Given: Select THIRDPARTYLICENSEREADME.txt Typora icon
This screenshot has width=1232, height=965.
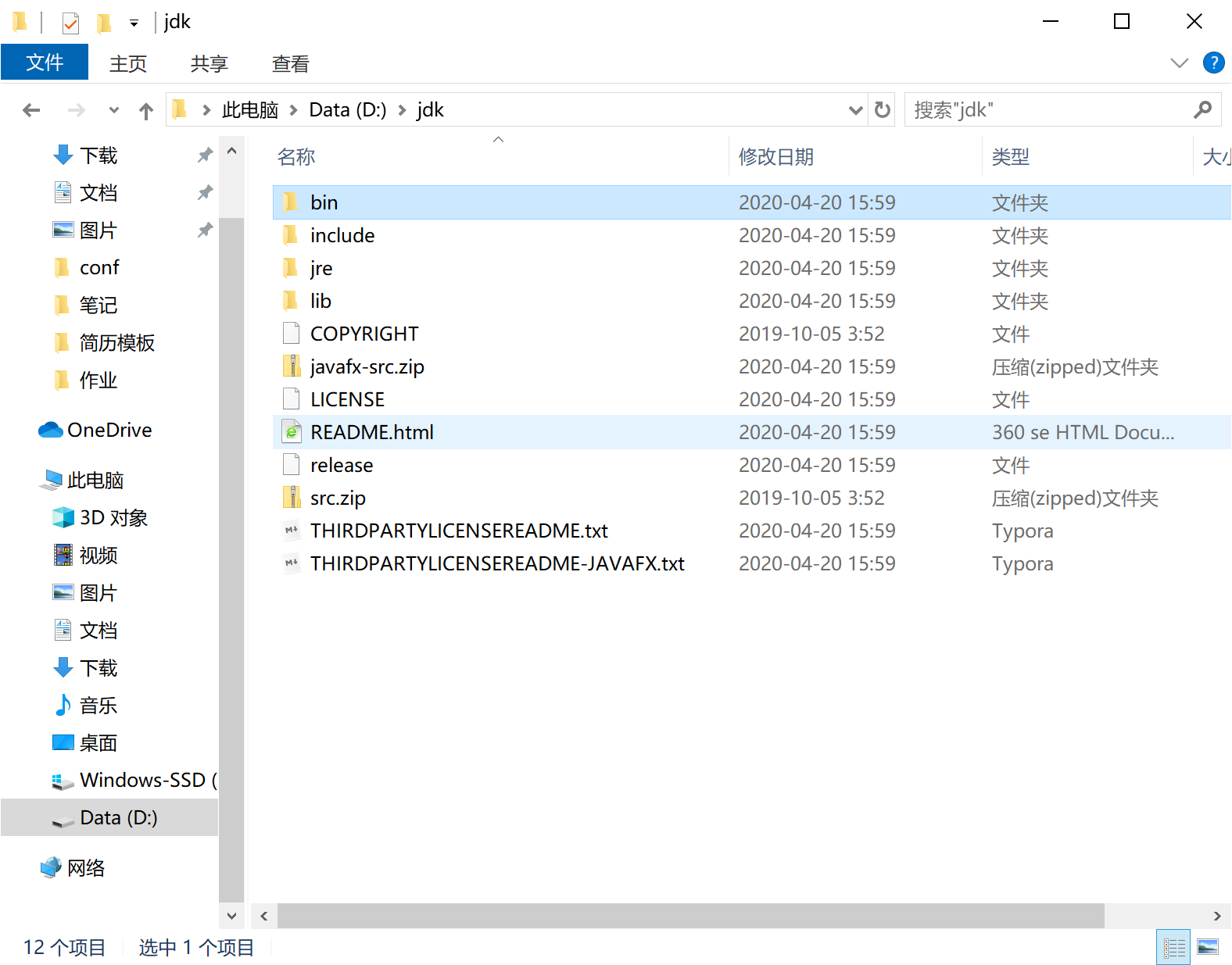Looking at the screenshot, I should [291, 531].
